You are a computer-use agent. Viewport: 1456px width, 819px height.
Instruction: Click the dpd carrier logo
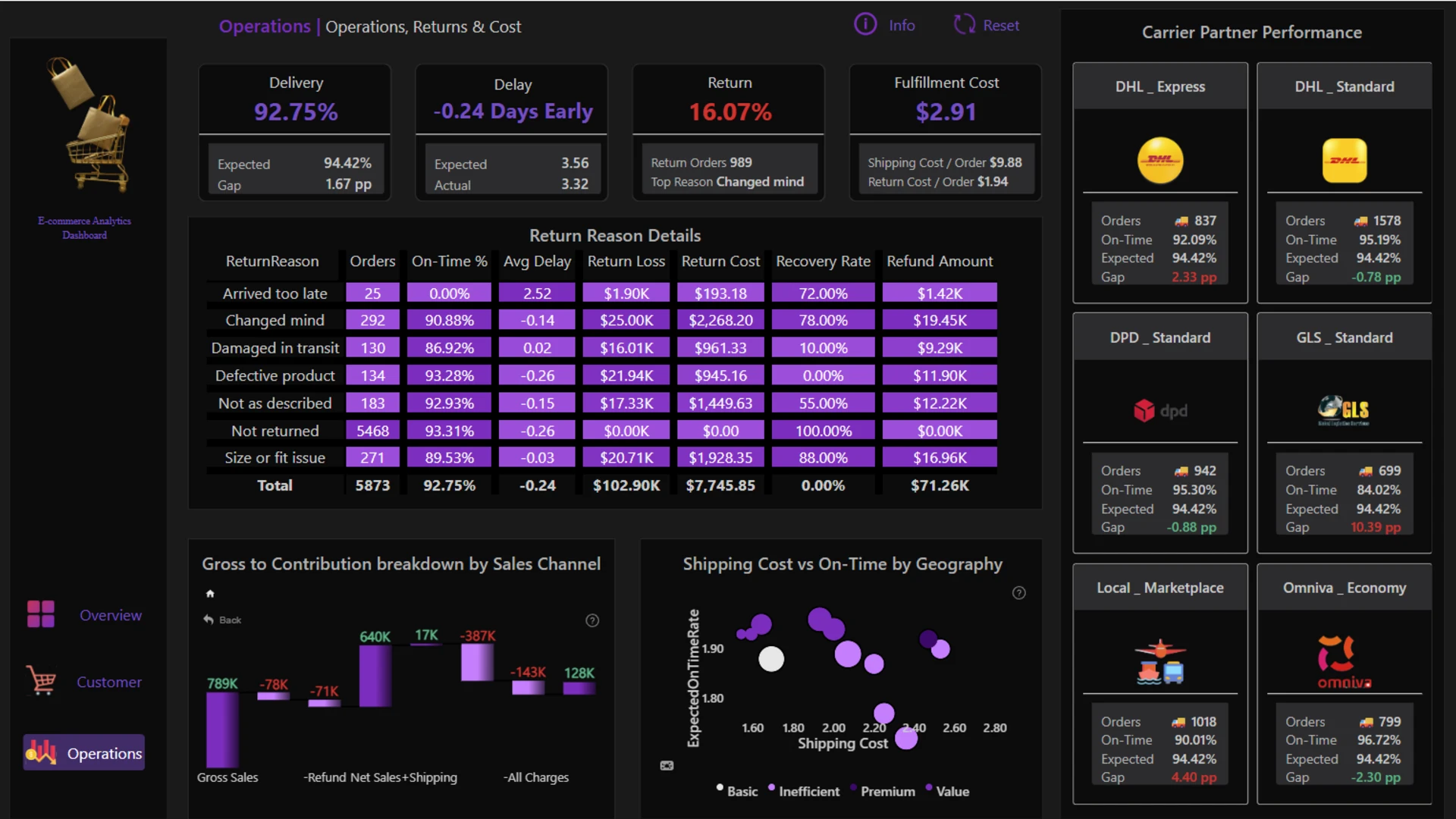[1160, 411]
